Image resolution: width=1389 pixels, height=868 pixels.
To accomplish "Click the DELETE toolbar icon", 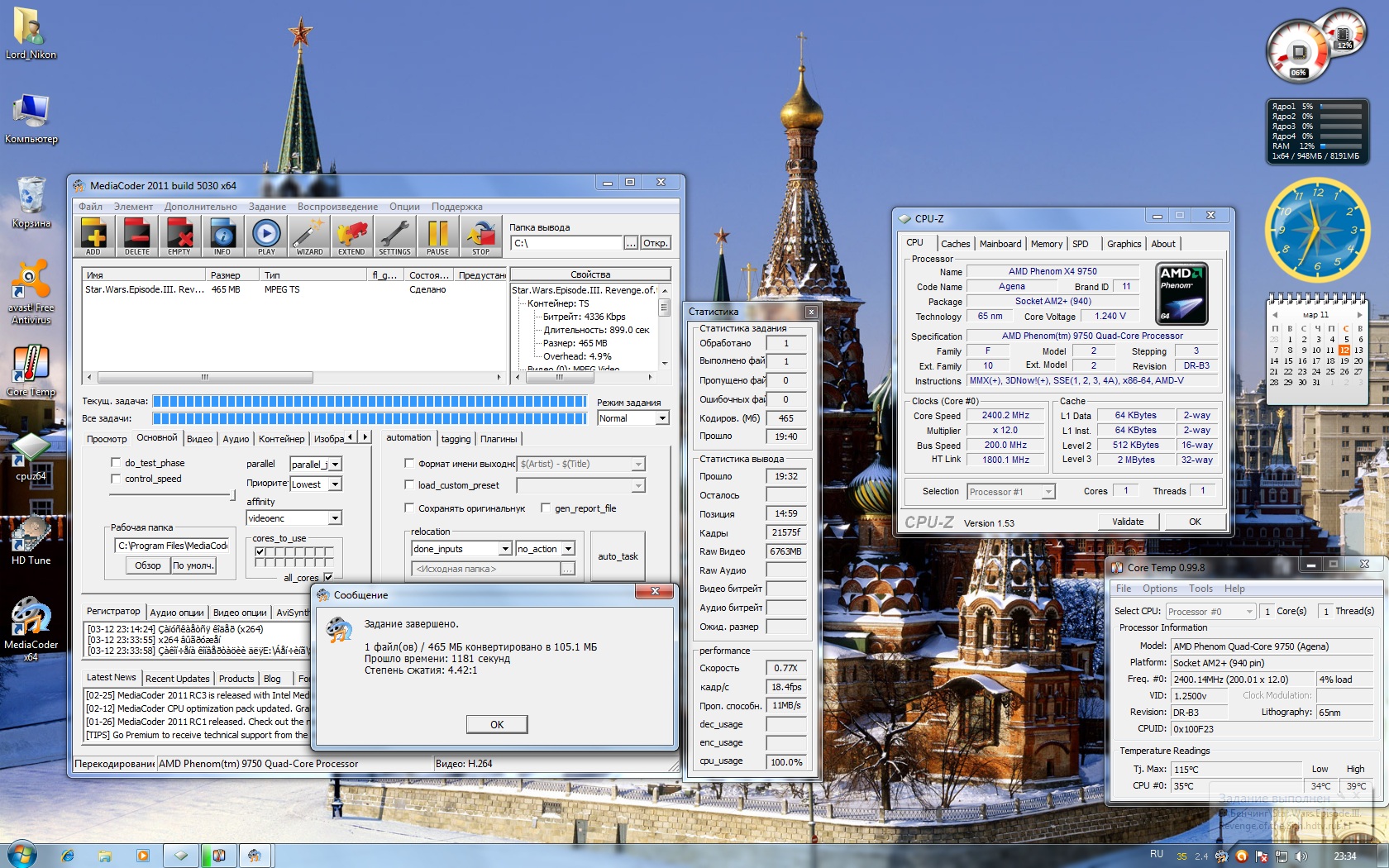I will click(x=137, y=236).
